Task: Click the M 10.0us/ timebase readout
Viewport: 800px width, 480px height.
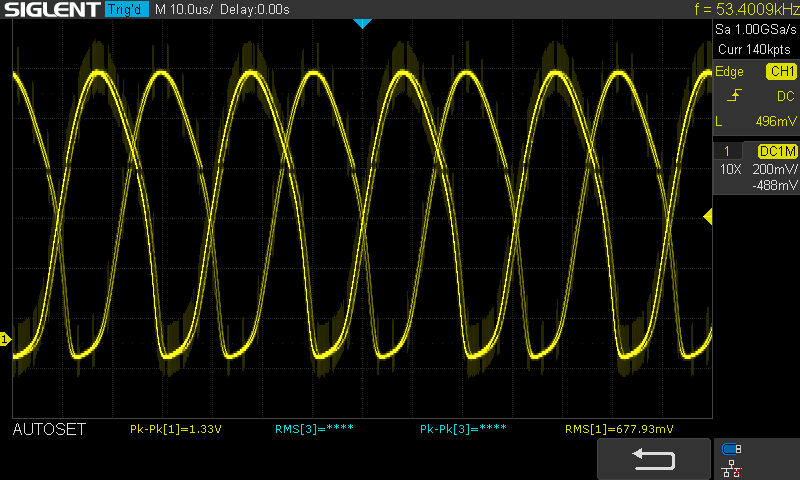Action: coord(184,9)
